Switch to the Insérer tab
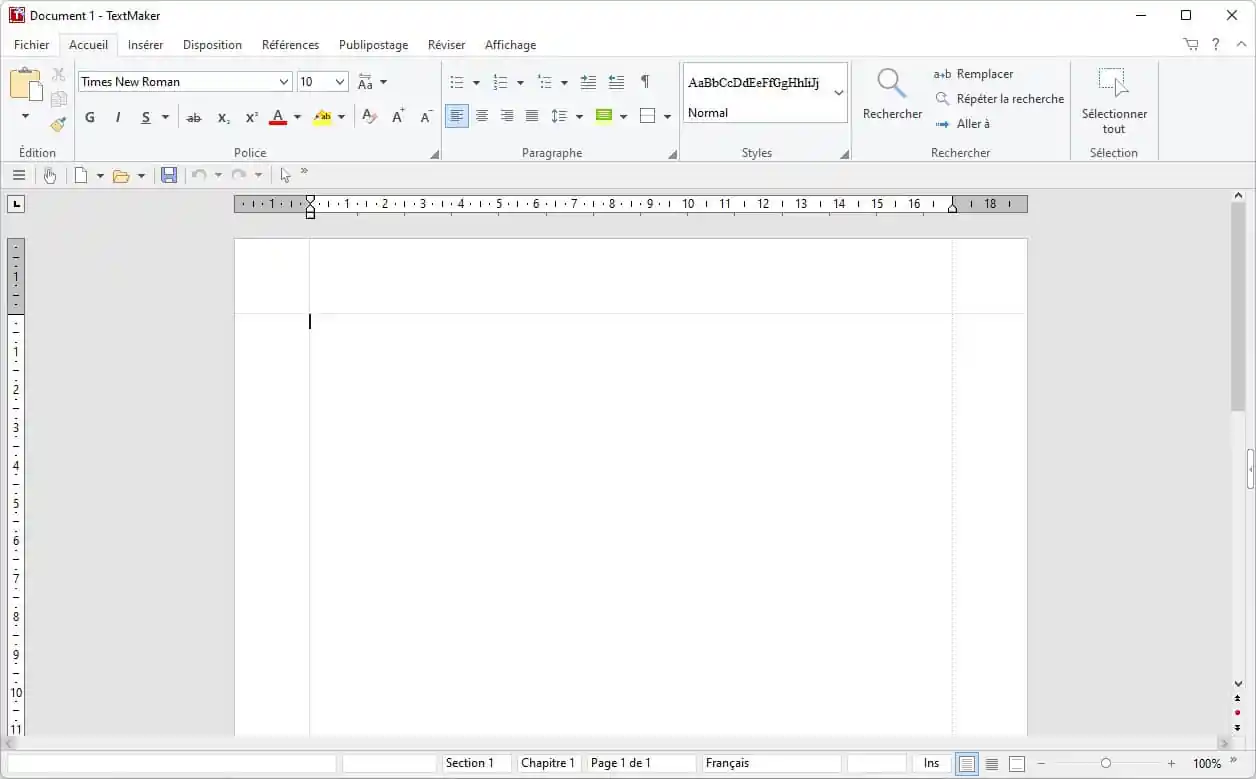The width and height of the screenshot is (1256, 779). pos(146,45)
